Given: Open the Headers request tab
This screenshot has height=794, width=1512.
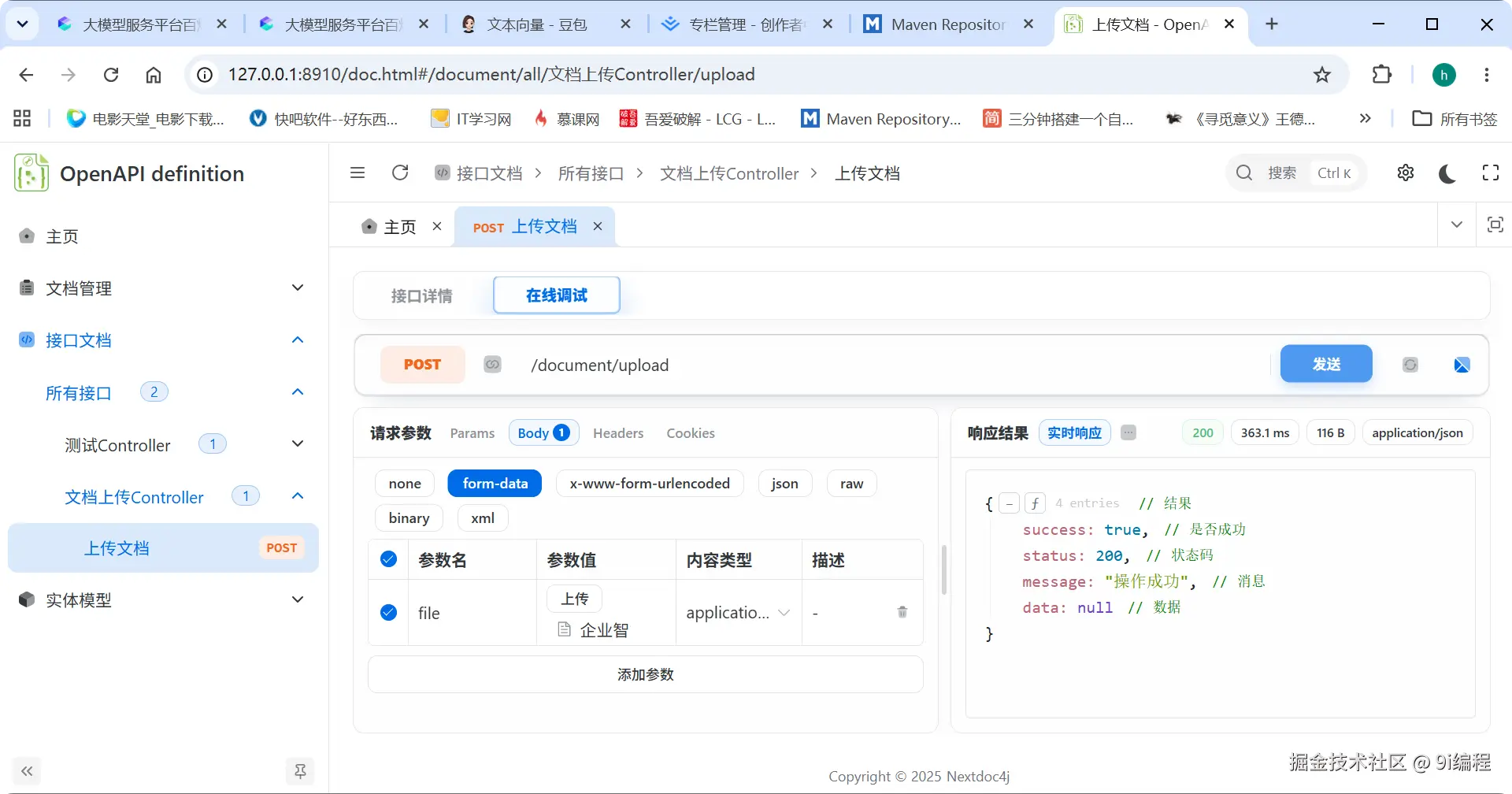Looking at the screenshot, I should coord(618,433).
